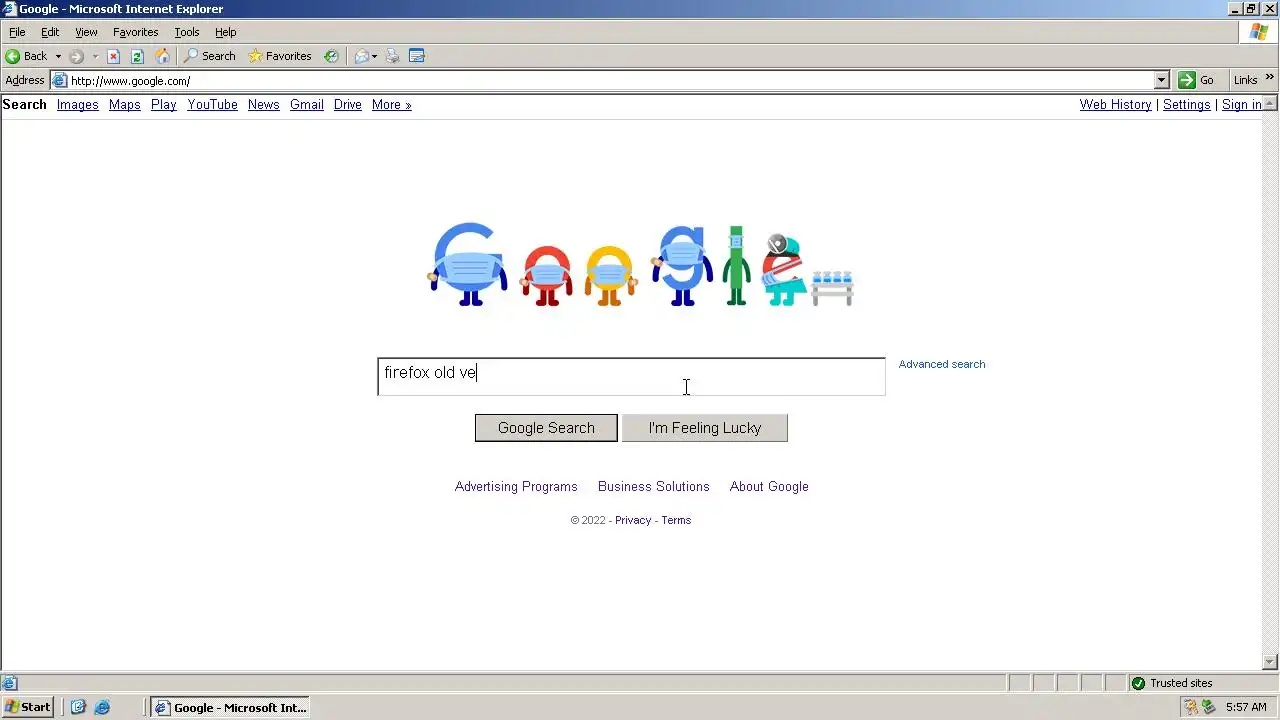1280x720 pixels.
Task: Open the About Google link
Action: tap(769, 487)
